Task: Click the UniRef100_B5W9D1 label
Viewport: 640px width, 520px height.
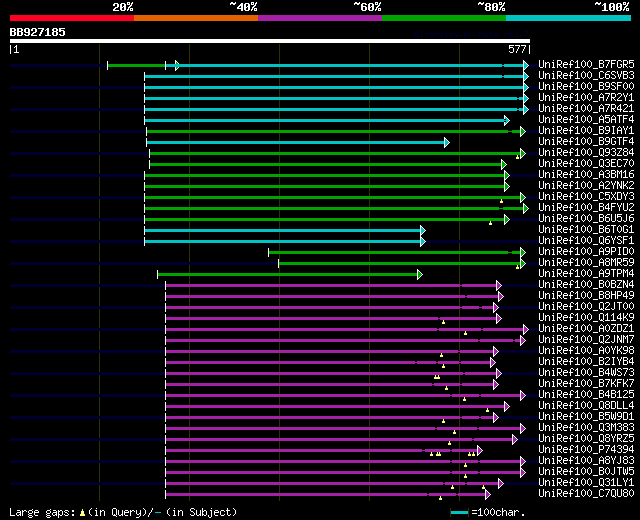Action: (x=586, y=417)
